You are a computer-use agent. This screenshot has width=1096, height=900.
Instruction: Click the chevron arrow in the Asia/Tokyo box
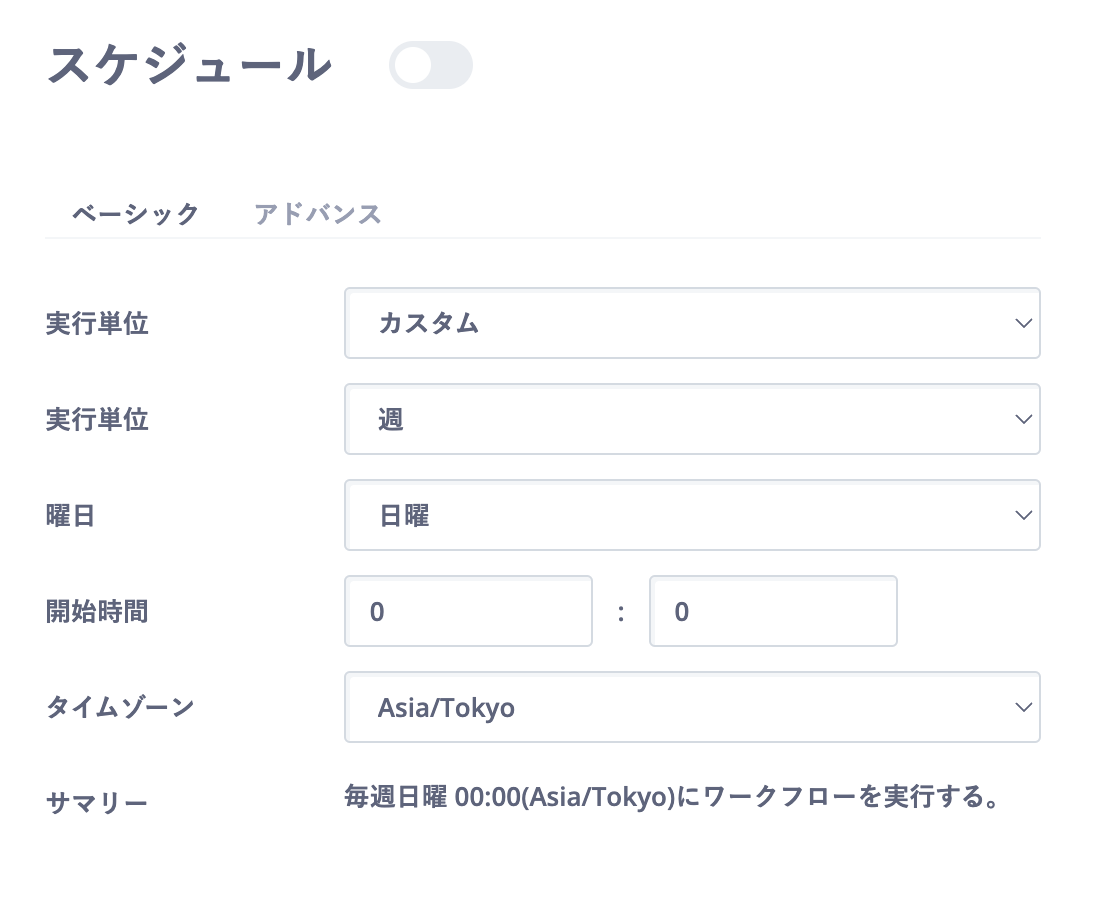1022,707
